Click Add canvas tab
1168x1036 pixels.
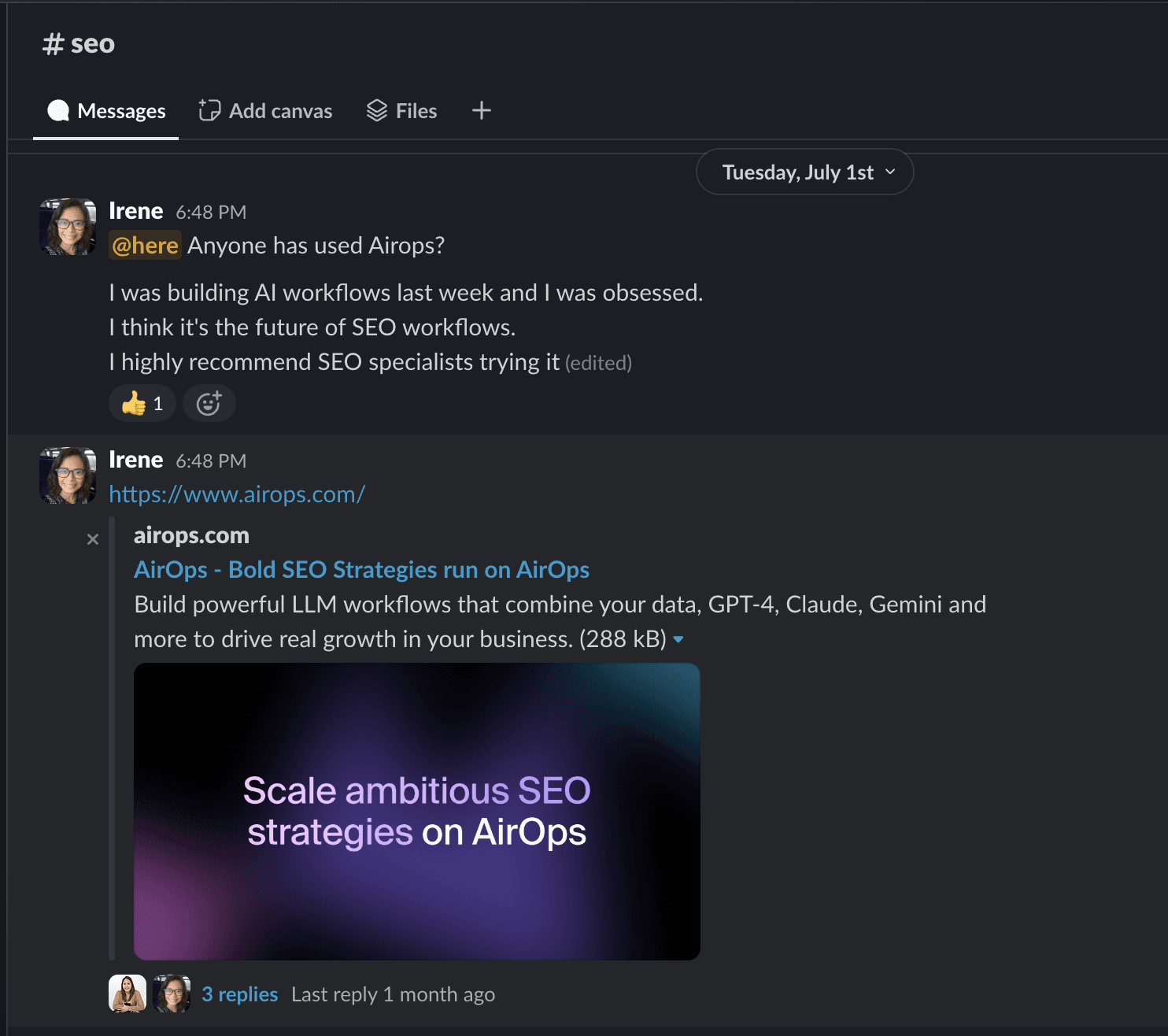coord(266,111)
